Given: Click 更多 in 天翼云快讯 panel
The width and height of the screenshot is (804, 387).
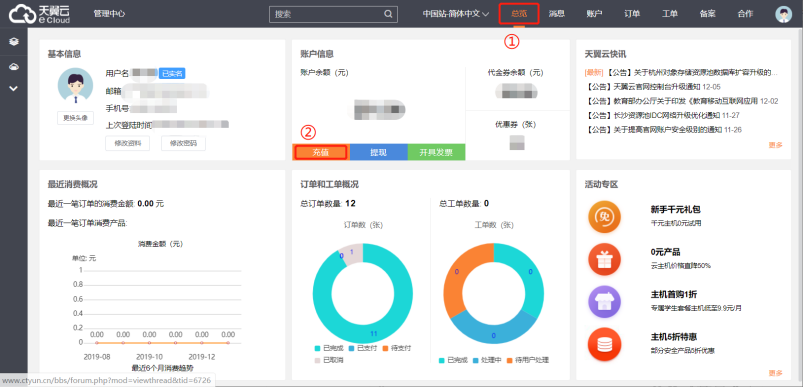Looking at the screenshot, I should (x=775, y=145).
